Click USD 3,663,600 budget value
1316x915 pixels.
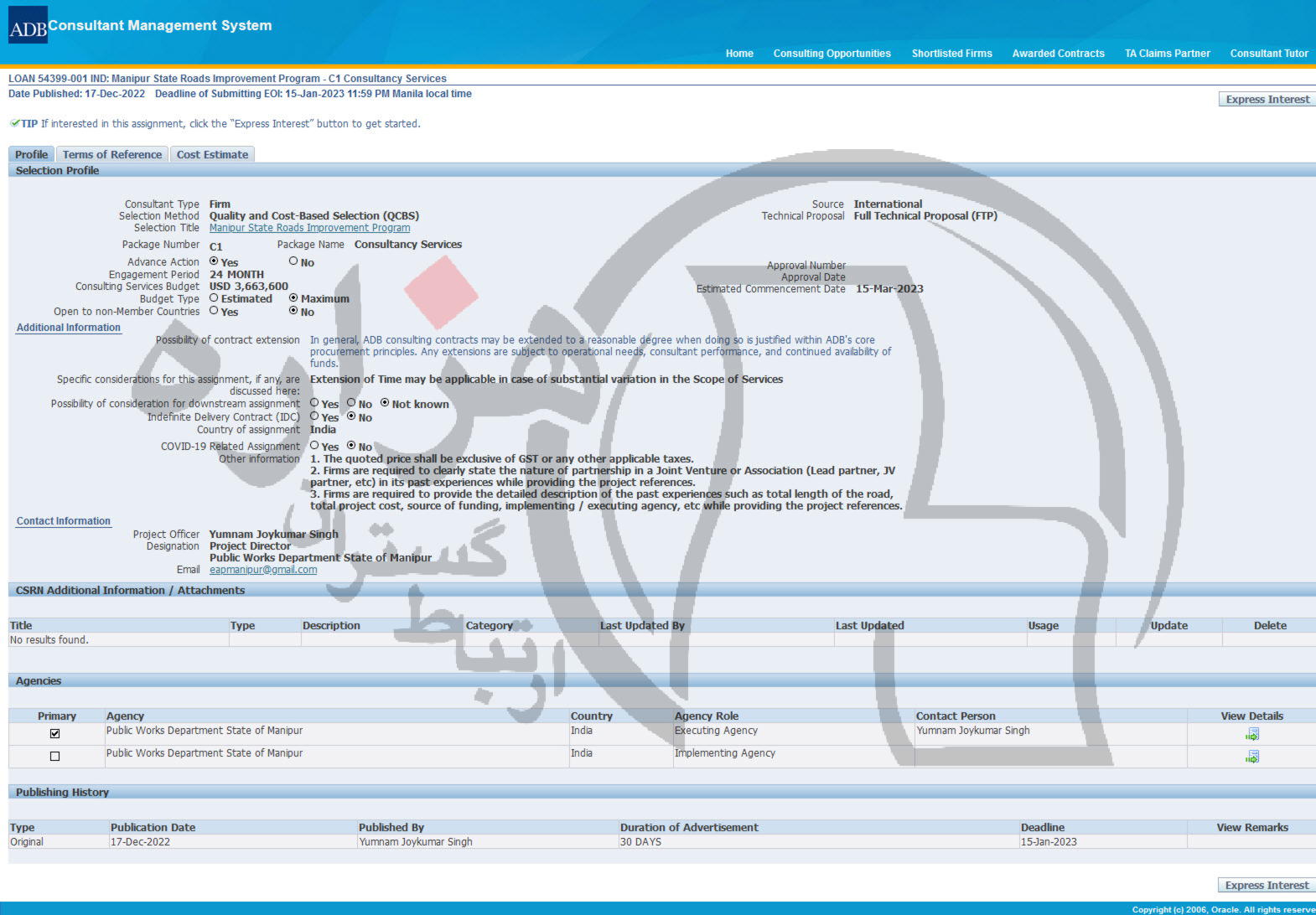pyautogui.click(x=249, y=287)
